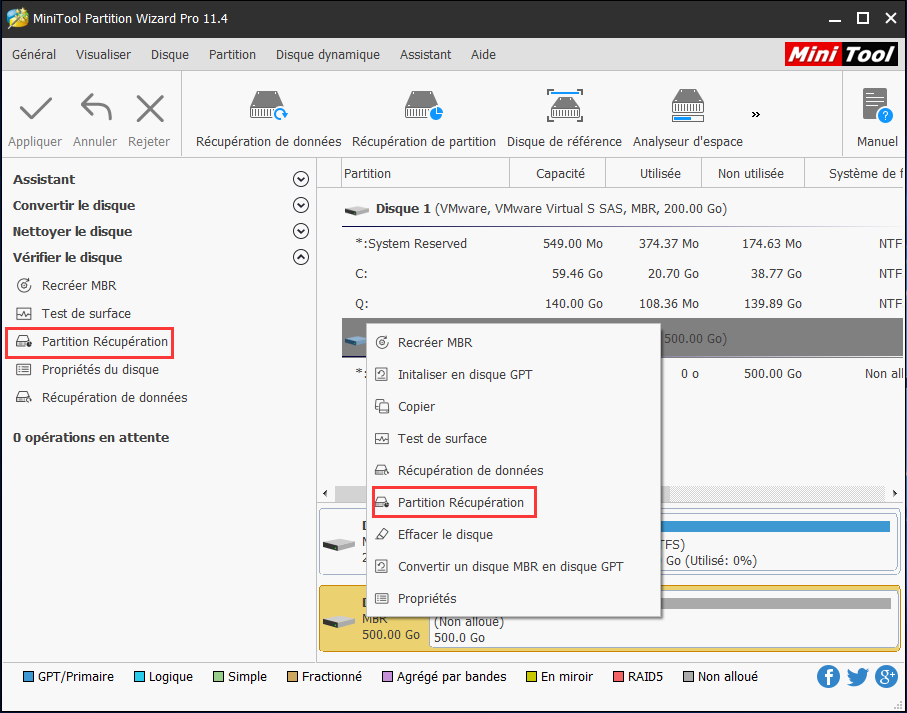Click horizontal scrollbar left arrow
This screenshot has height=713, width=907.
point(326,493)
